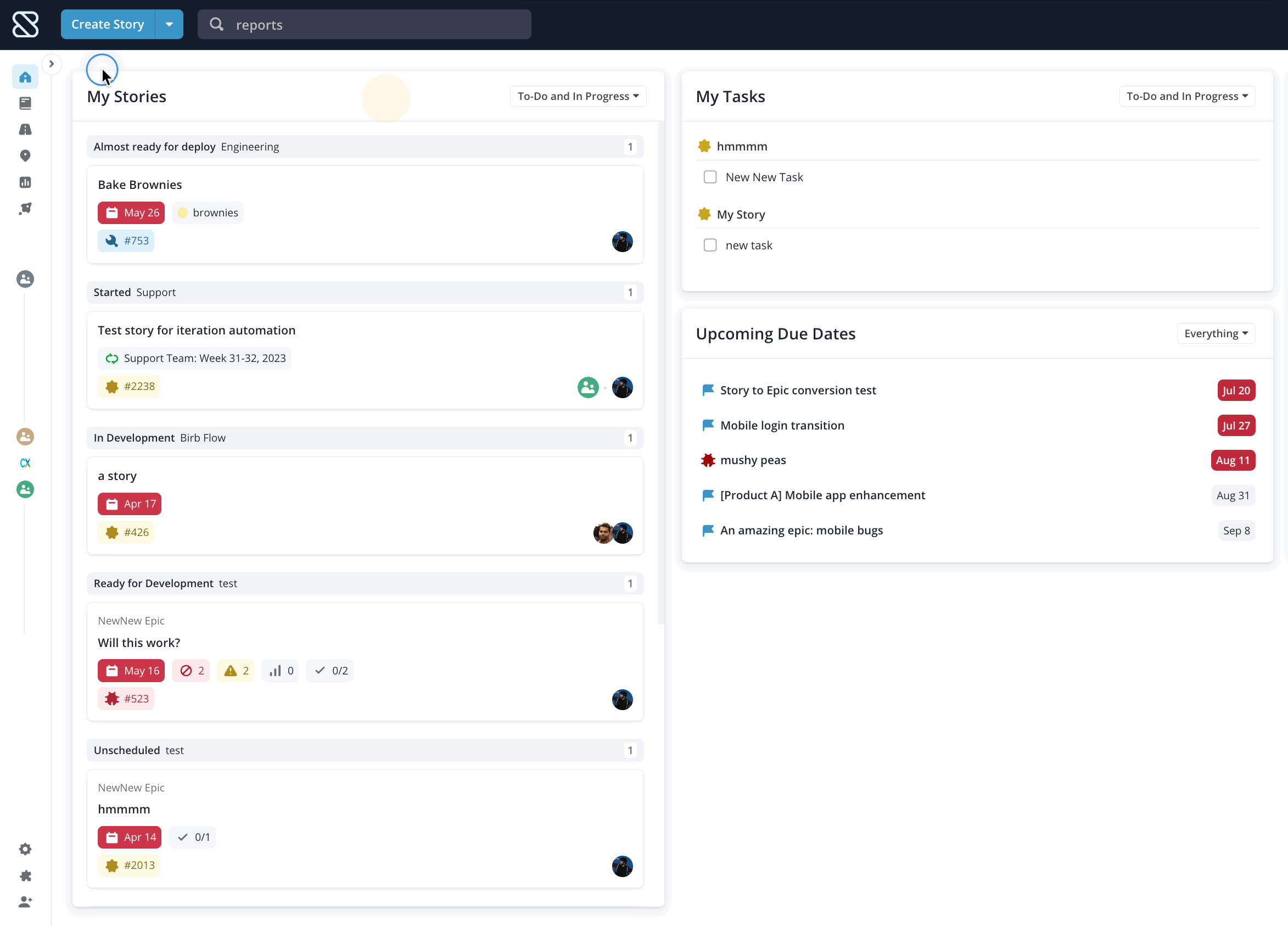This screenshot has width=1288, height=926.
Task: Select the tan team icon in sidebar
Action: point(25,436)
